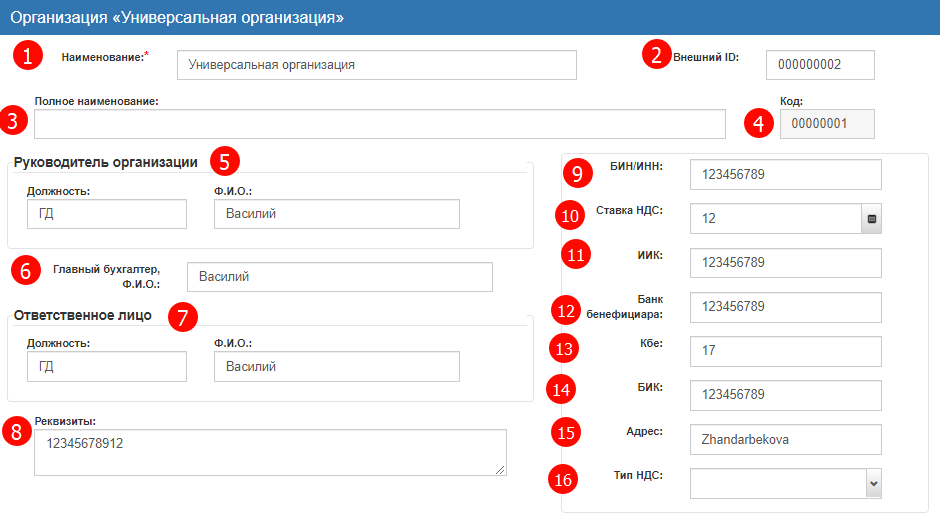940x521 pixels.
Task: Open the Тип НДС dropdown
Action: click(x=786, y=484)
